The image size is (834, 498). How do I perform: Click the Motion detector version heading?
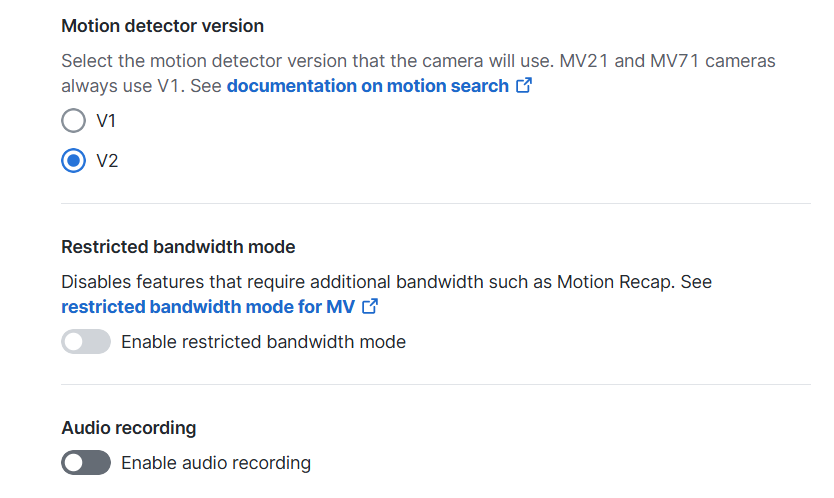[162, 26]
